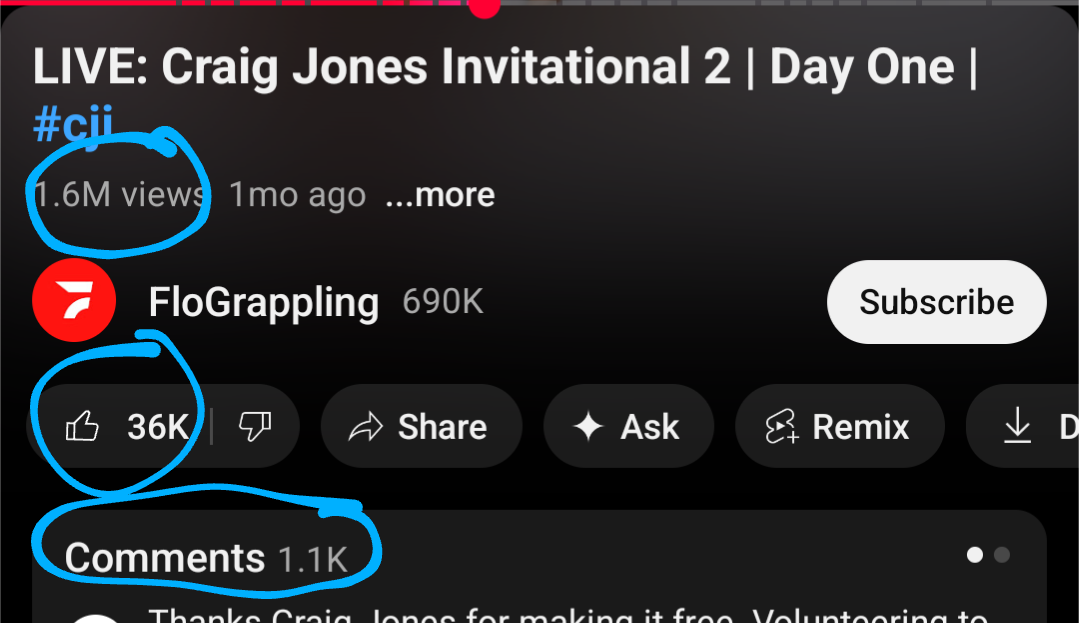The width and height of the screenshot is (1079, 623).
Task: Select the first white pagination dot
Action: [x=974, y=555]
